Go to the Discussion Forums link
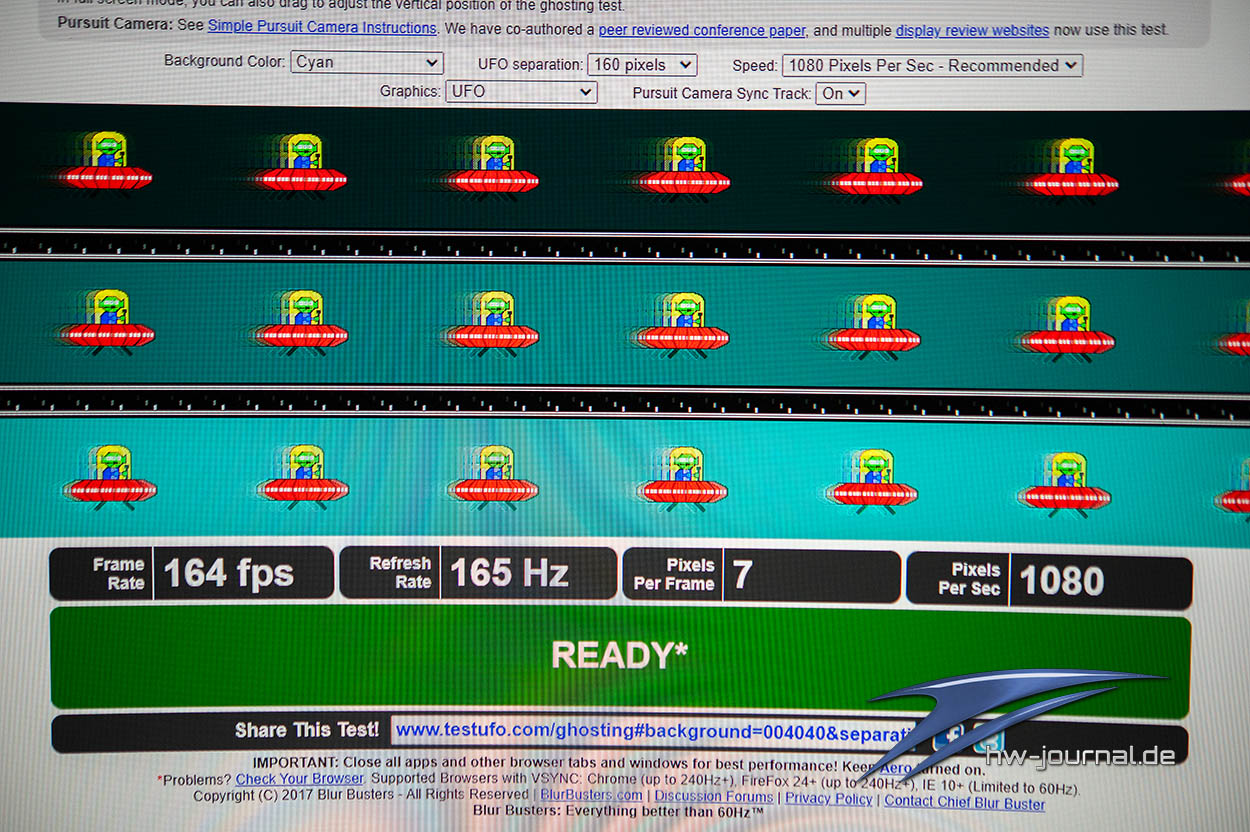The width and height of the screenshot is (1250, 832). click(714, 797)
